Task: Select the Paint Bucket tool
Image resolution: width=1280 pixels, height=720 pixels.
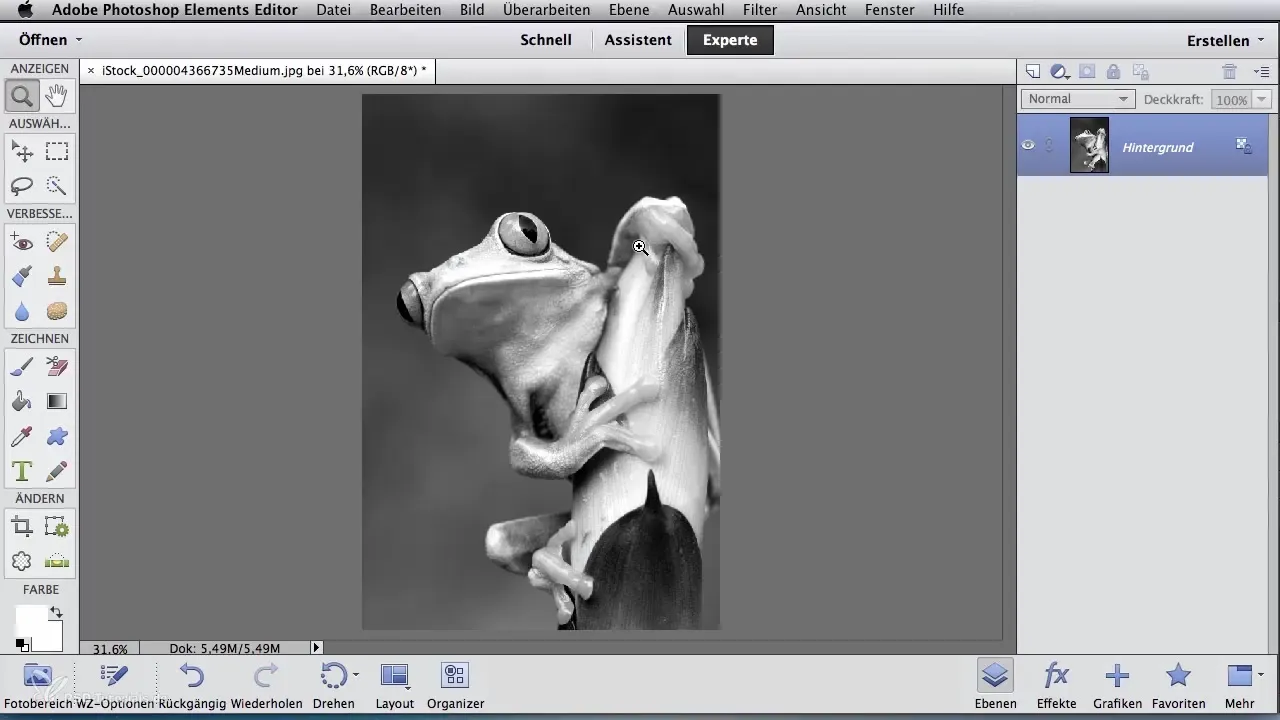Action: pyautogui.click(x=22, y=401)
